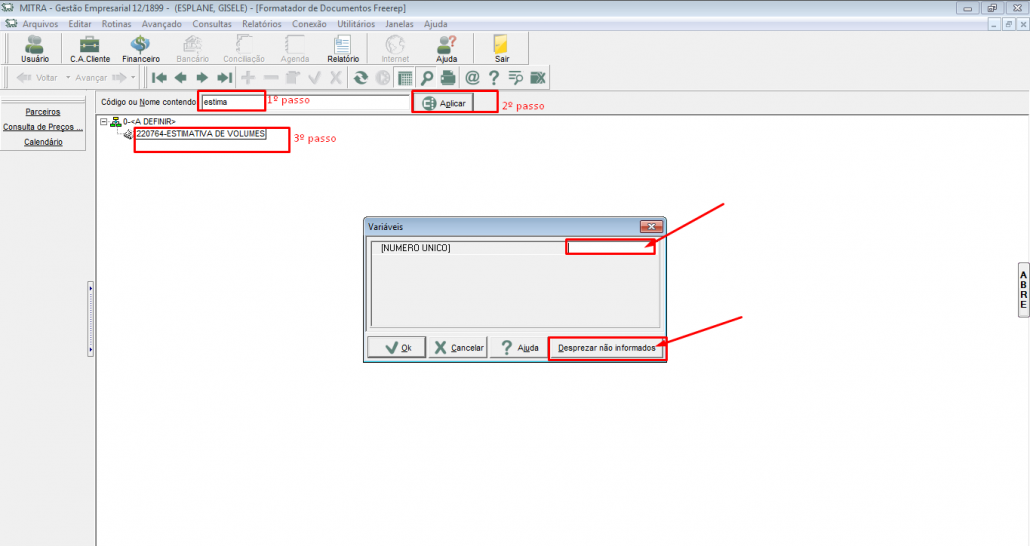Go to first record navigation icon
The width and height of the screenshot is (1030, 546).
click(158, 77)
